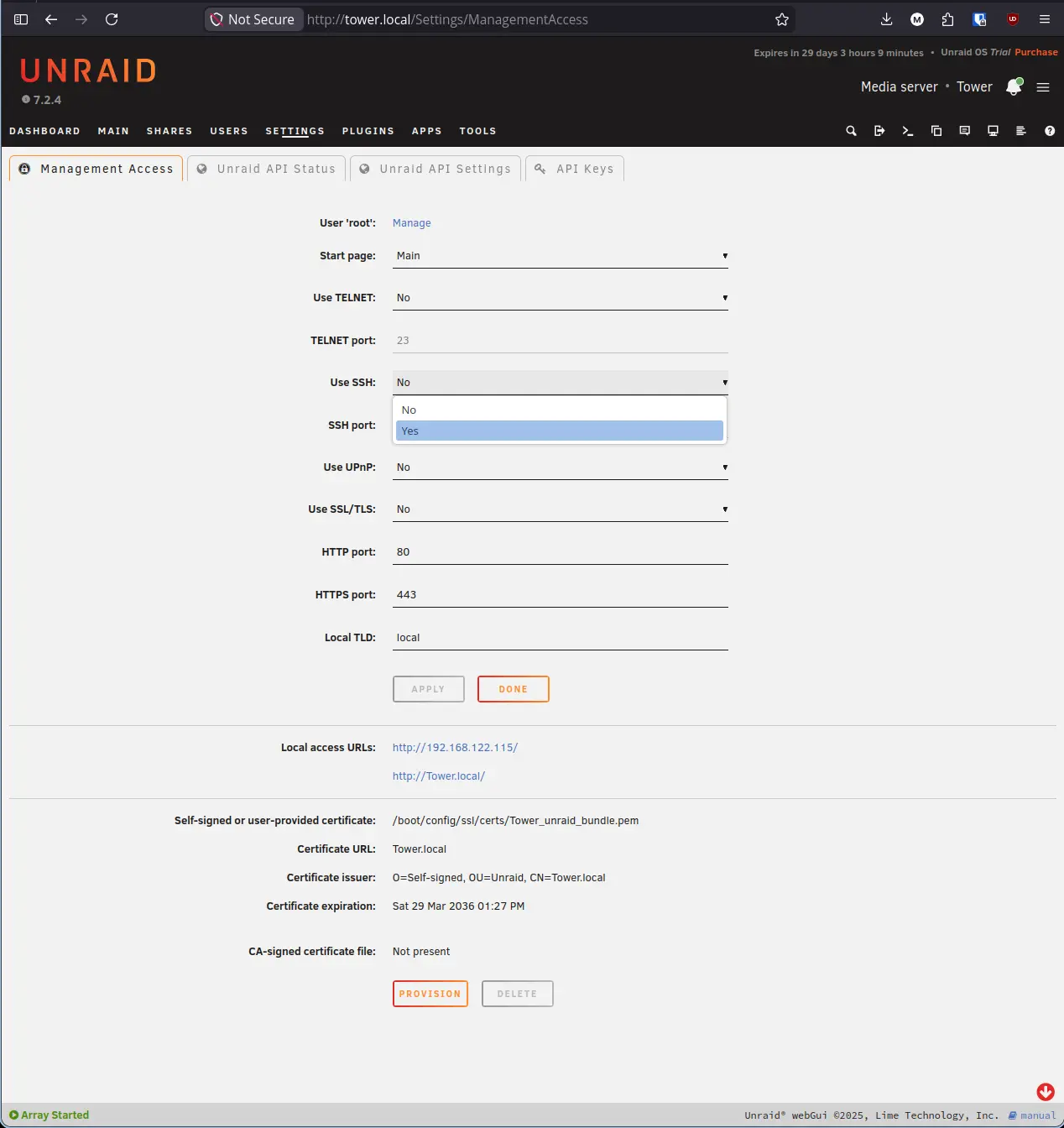Select the Yes option in SSH list
Screen dimensions: 1064x1128
(x=560, y=431)
